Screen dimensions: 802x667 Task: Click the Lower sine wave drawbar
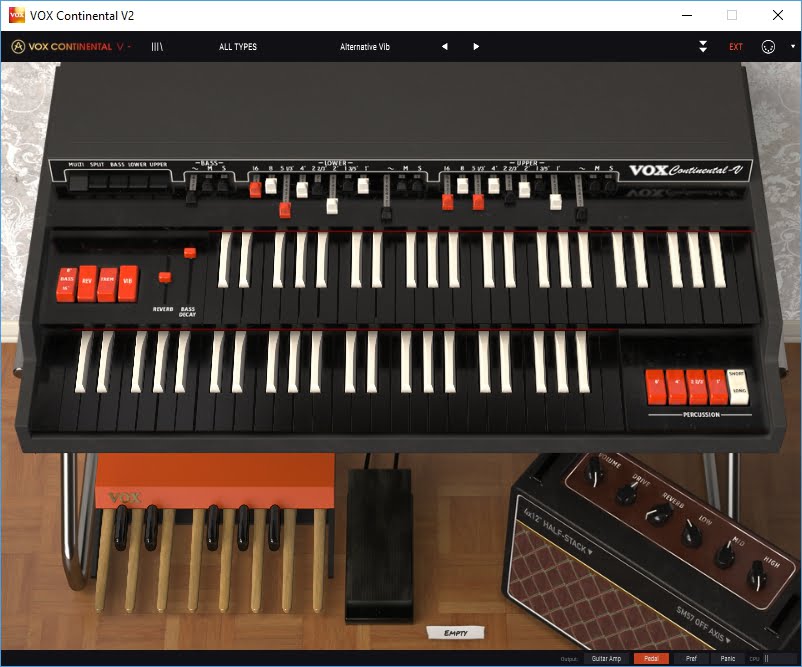click(387, 214)
